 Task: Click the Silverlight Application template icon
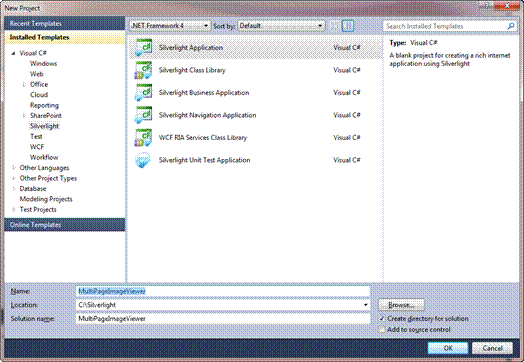143,47
